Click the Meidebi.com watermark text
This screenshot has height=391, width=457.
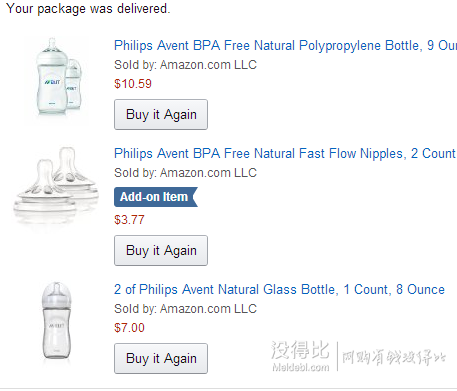(x=301, y=367)
